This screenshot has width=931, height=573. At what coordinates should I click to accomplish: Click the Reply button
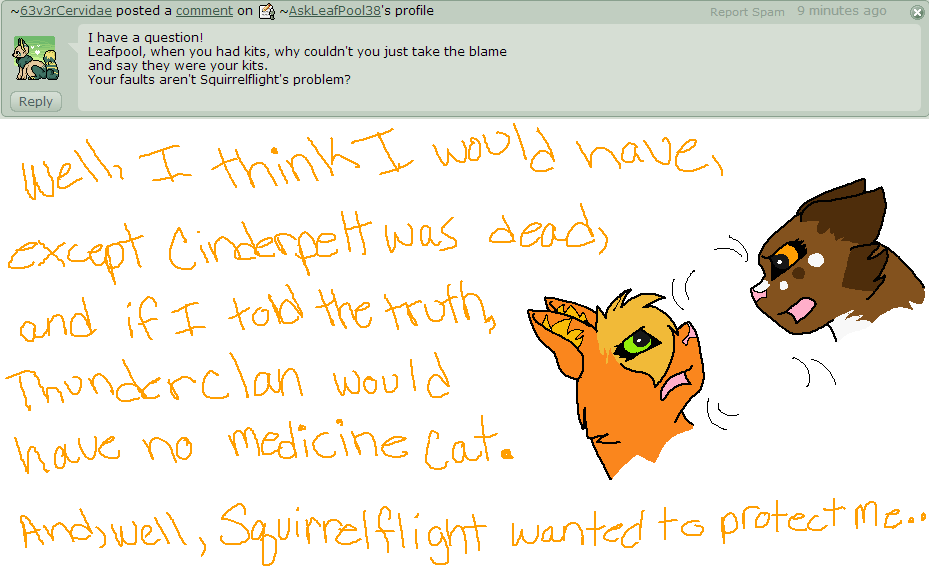pos(36,102)
